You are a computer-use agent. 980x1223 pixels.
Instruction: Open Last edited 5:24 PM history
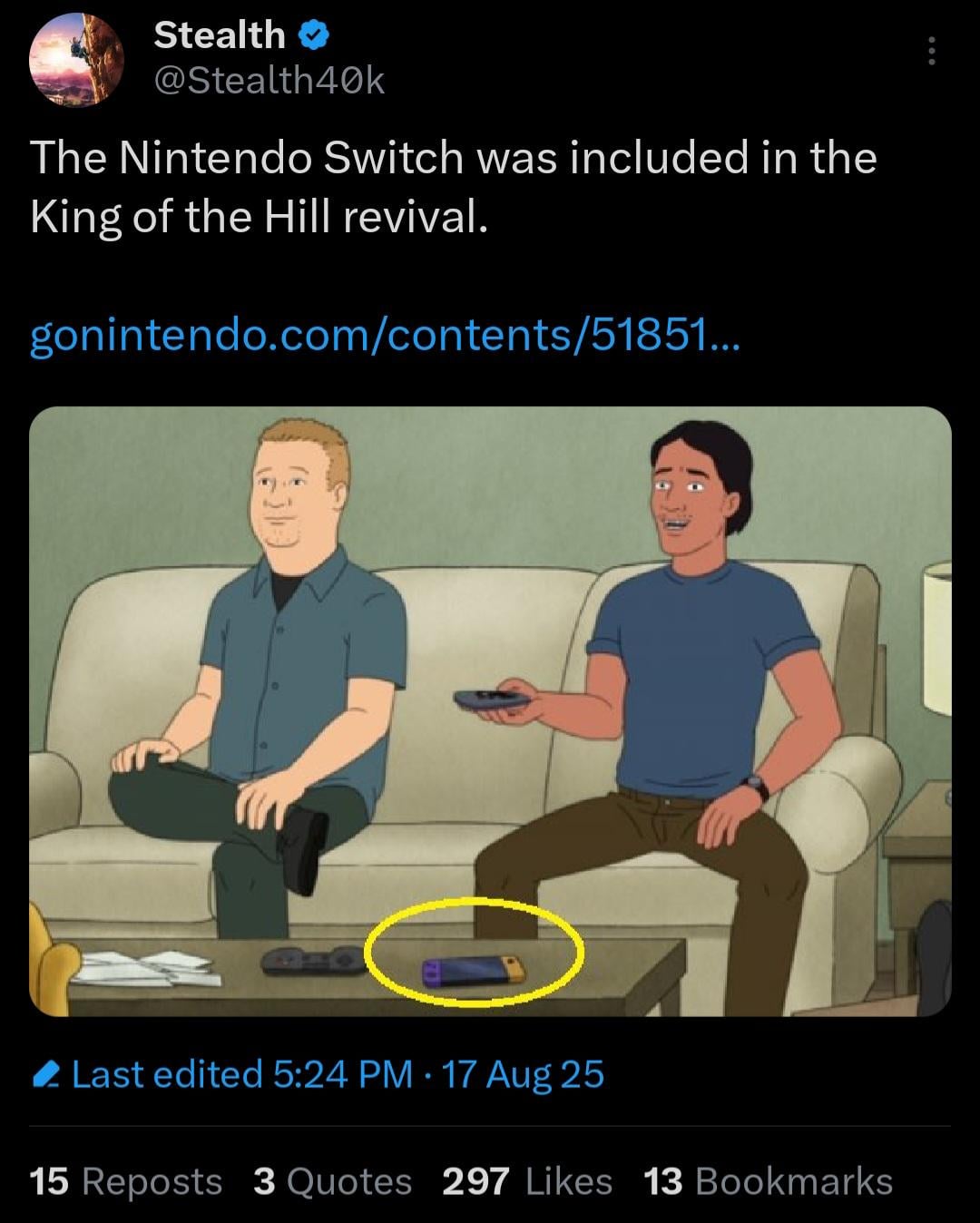(242, 1075)
